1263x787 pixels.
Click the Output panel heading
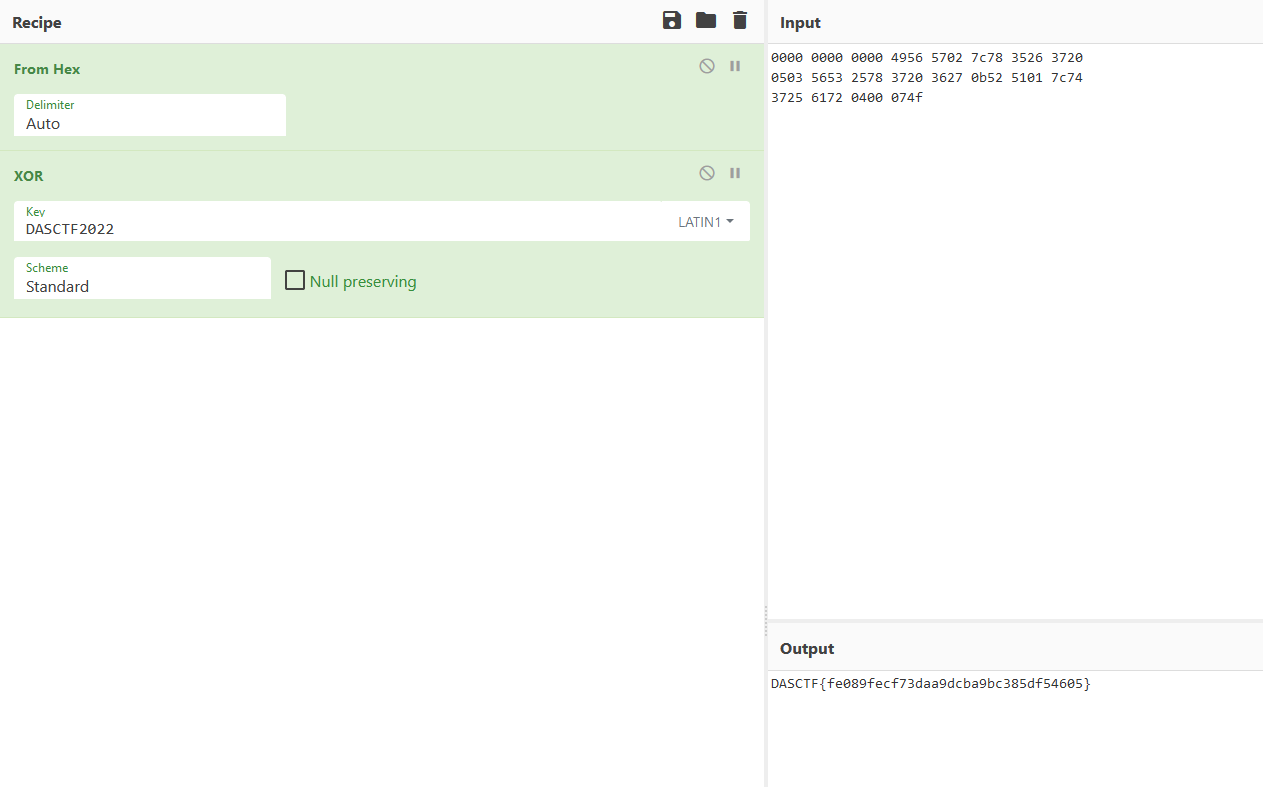pyautogui.click(x=807, y=649)
